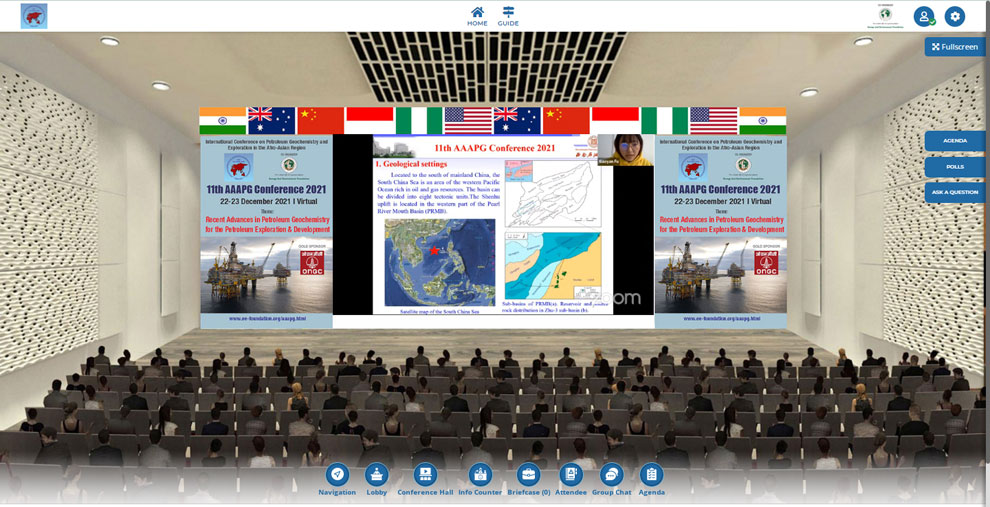Open the Polls side button

pos(955,167)
